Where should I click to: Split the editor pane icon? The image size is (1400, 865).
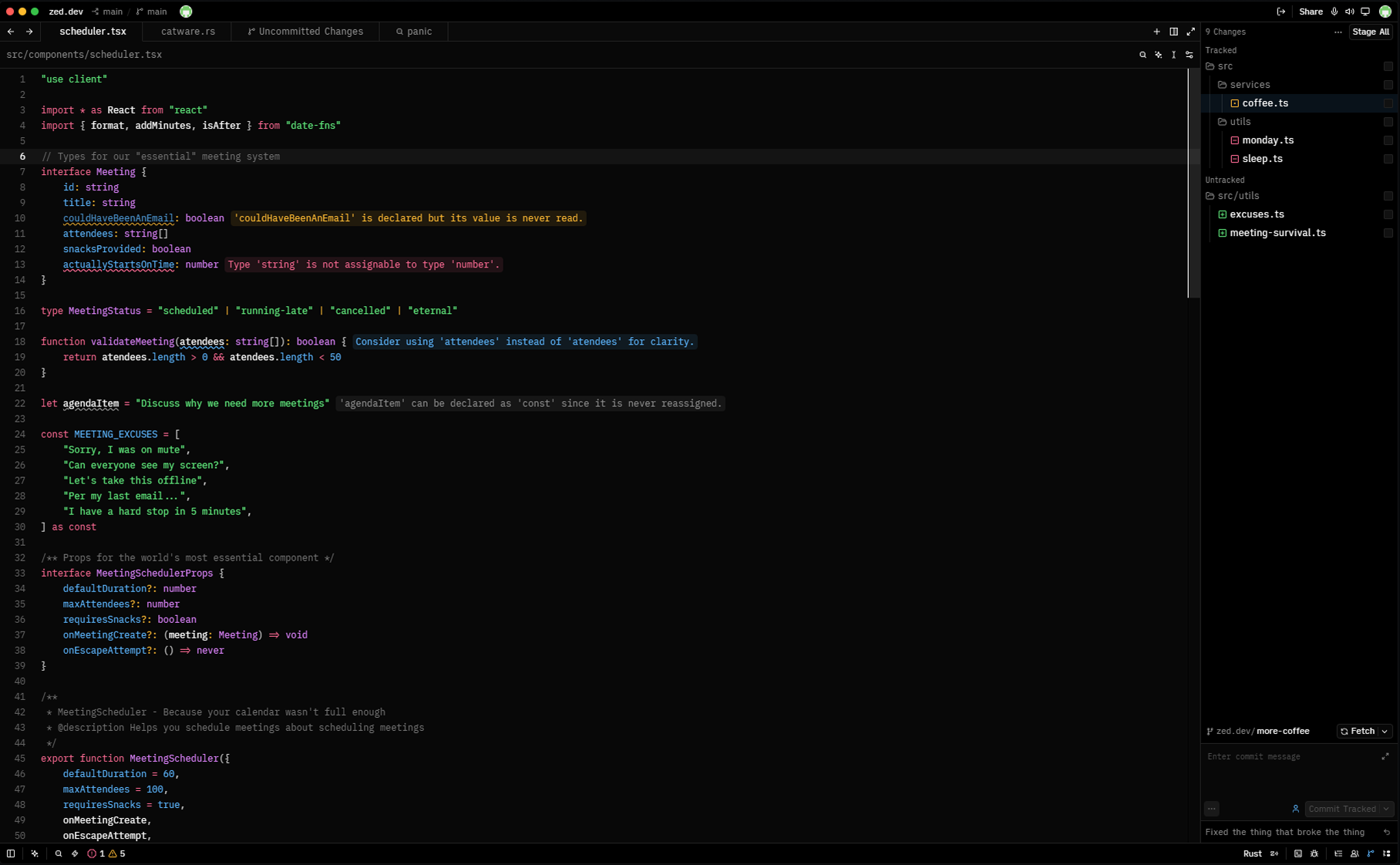coord(1173,32)
